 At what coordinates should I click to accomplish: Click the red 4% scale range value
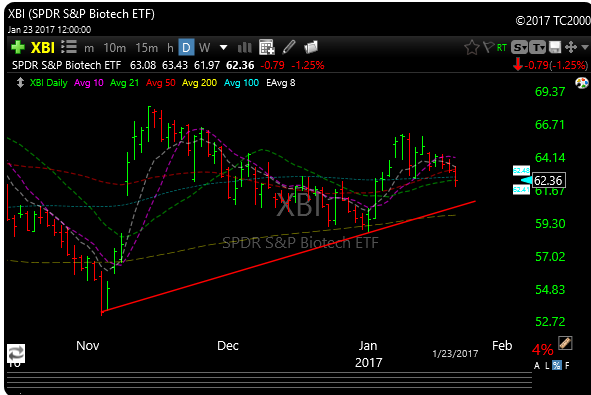pyautogui.click(x=542, y=350)
